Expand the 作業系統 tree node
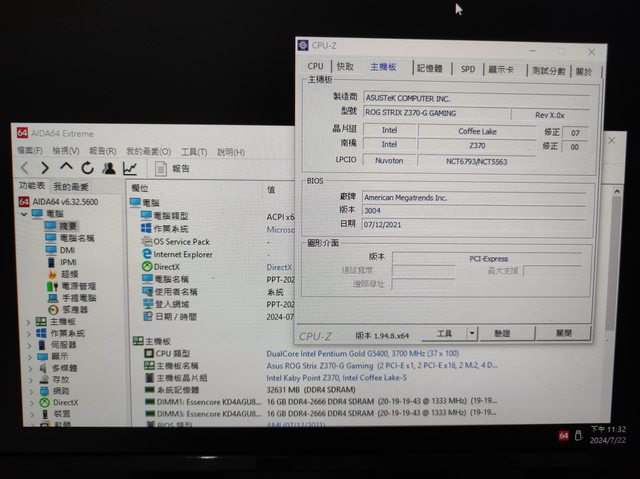 (29, 333)
